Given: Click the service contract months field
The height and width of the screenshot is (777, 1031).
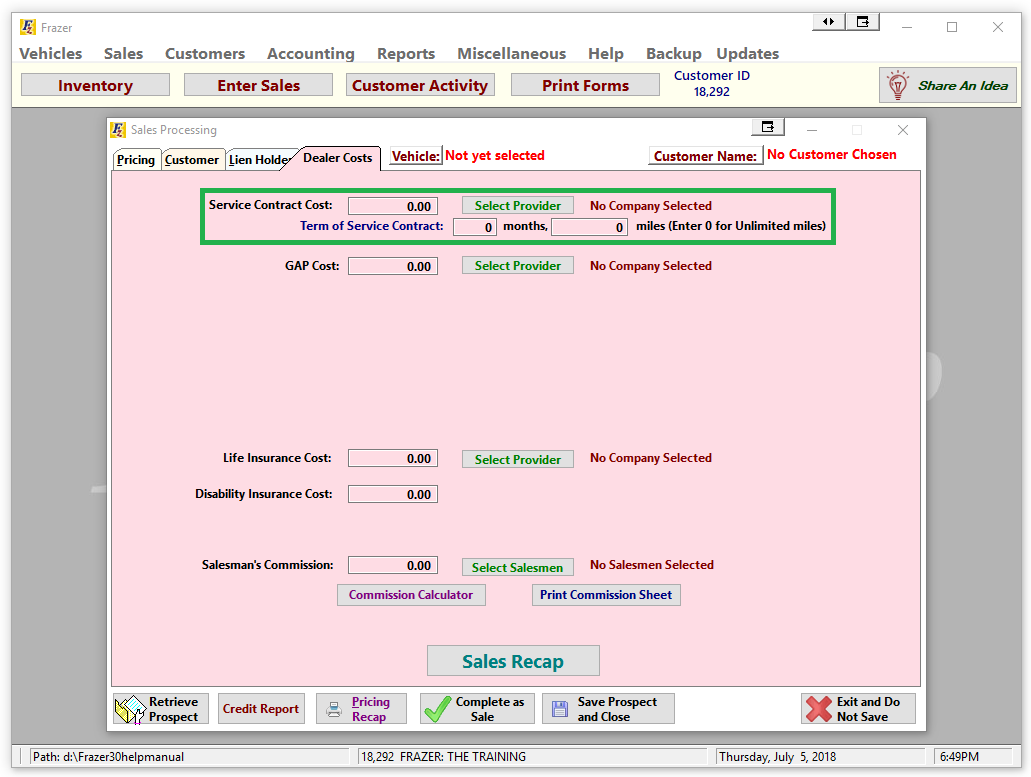Looking at the screenshot, I should (474, 227).
